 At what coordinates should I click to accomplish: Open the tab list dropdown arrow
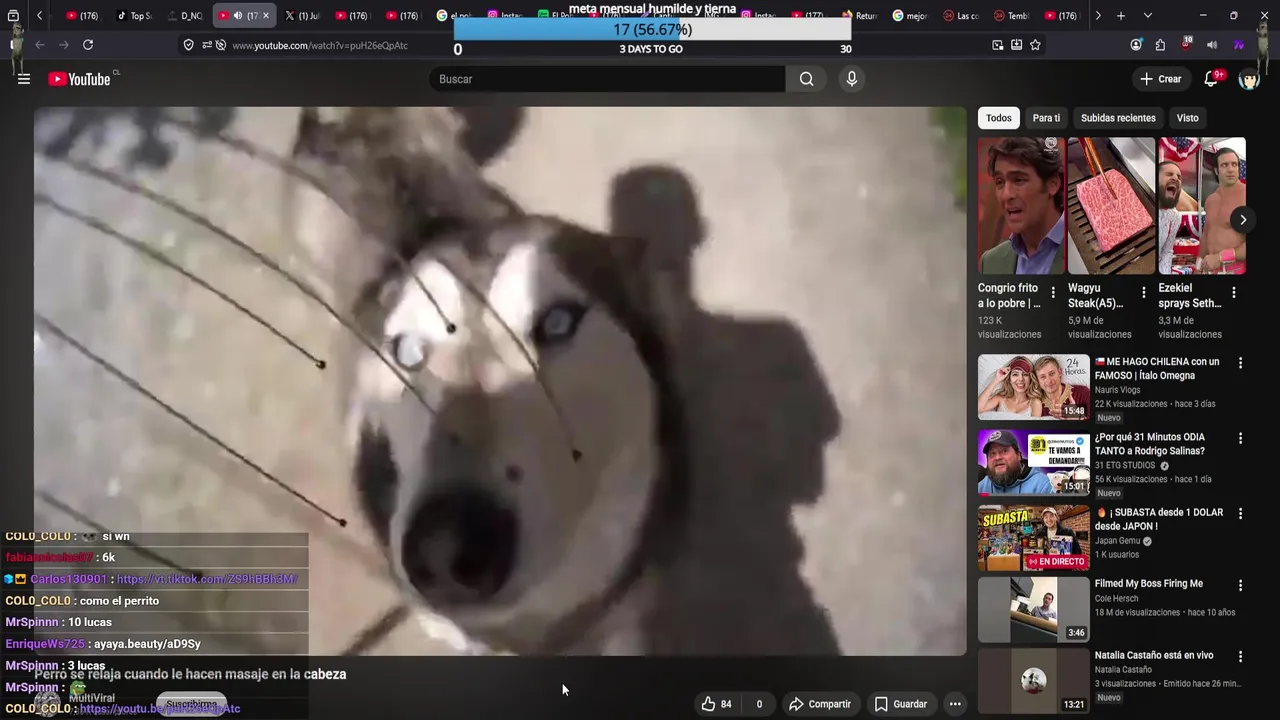tap(1147, 16)
